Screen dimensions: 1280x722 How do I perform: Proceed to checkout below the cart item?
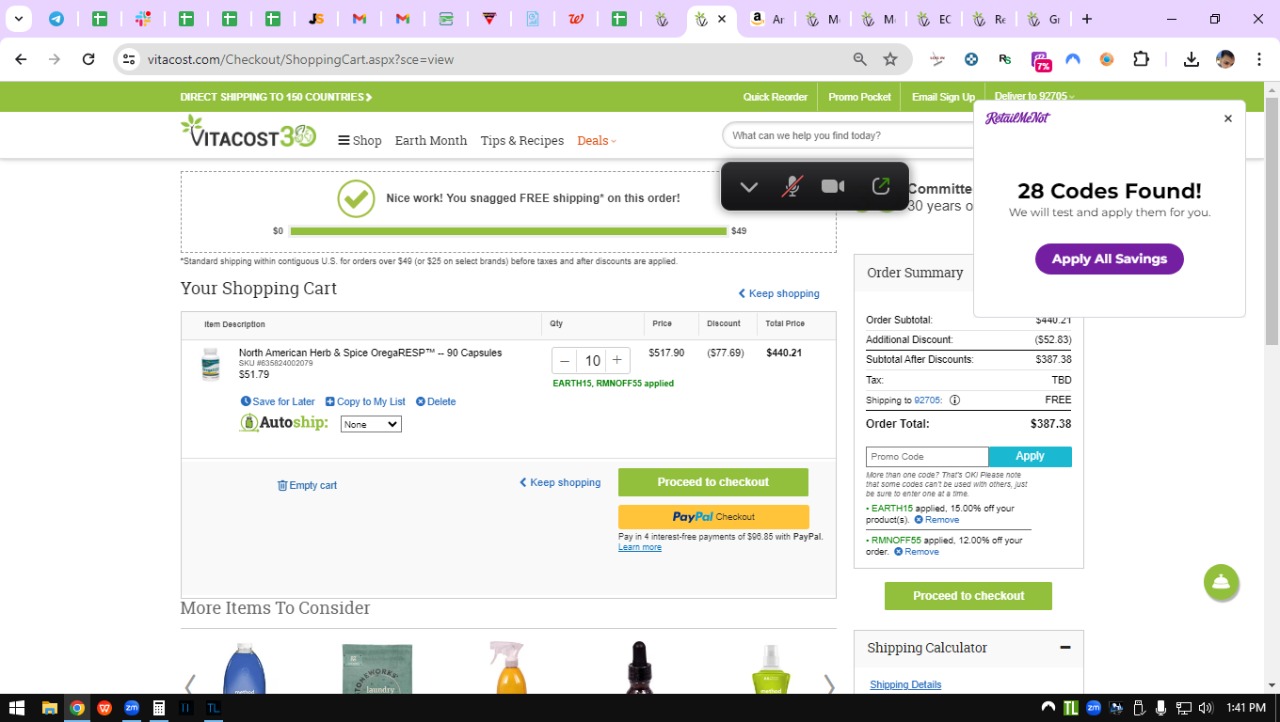(x=713, y=482)
